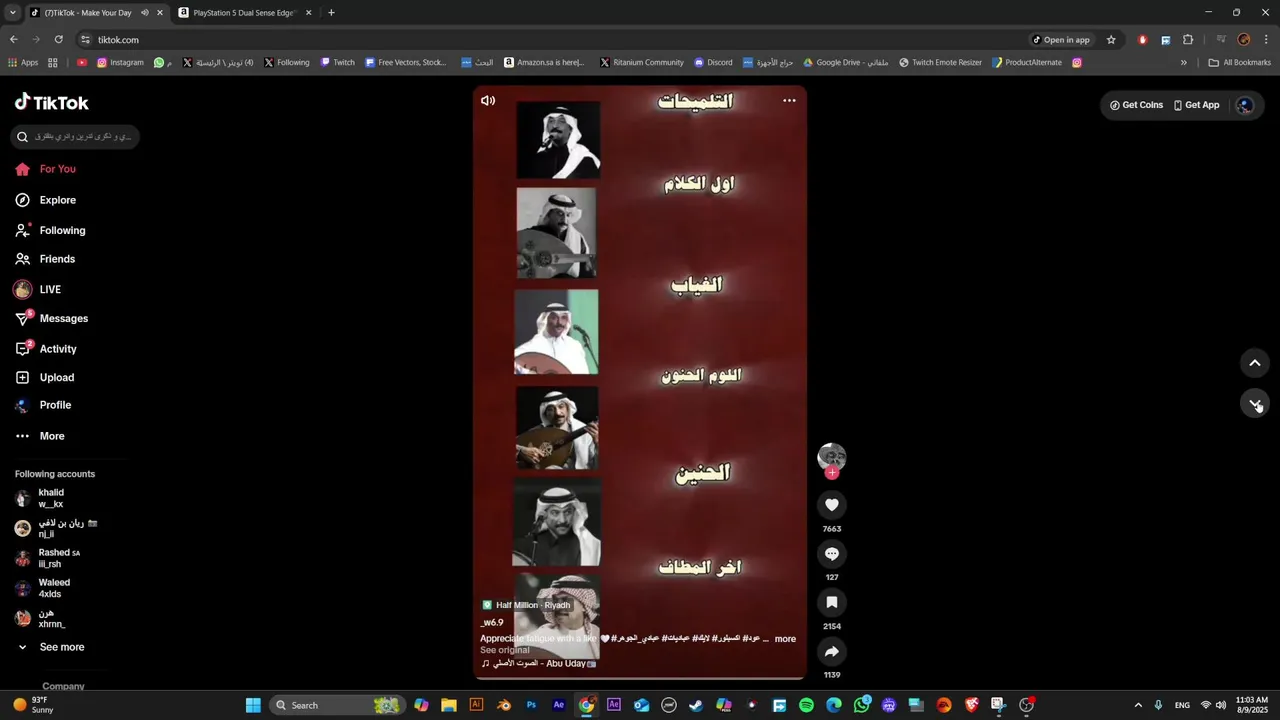
Task: Open Twitch Emote Resizer bookmark
Action: point(940,62)
